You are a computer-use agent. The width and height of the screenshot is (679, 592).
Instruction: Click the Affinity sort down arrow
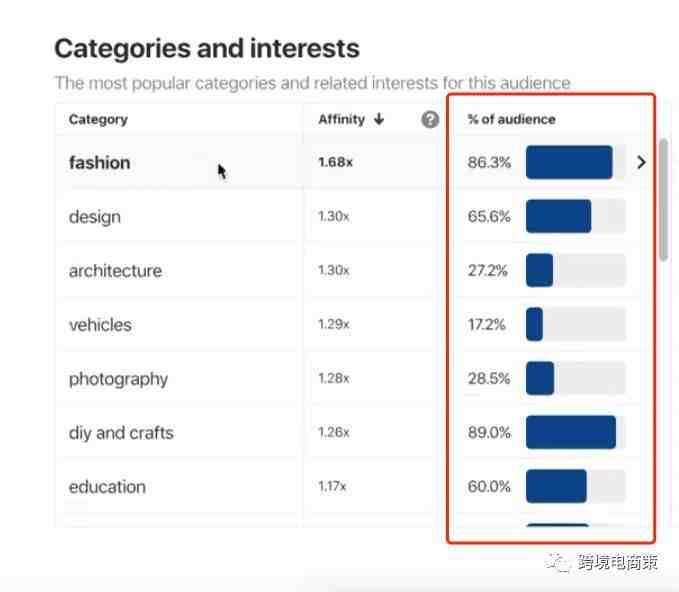(379, 119)
